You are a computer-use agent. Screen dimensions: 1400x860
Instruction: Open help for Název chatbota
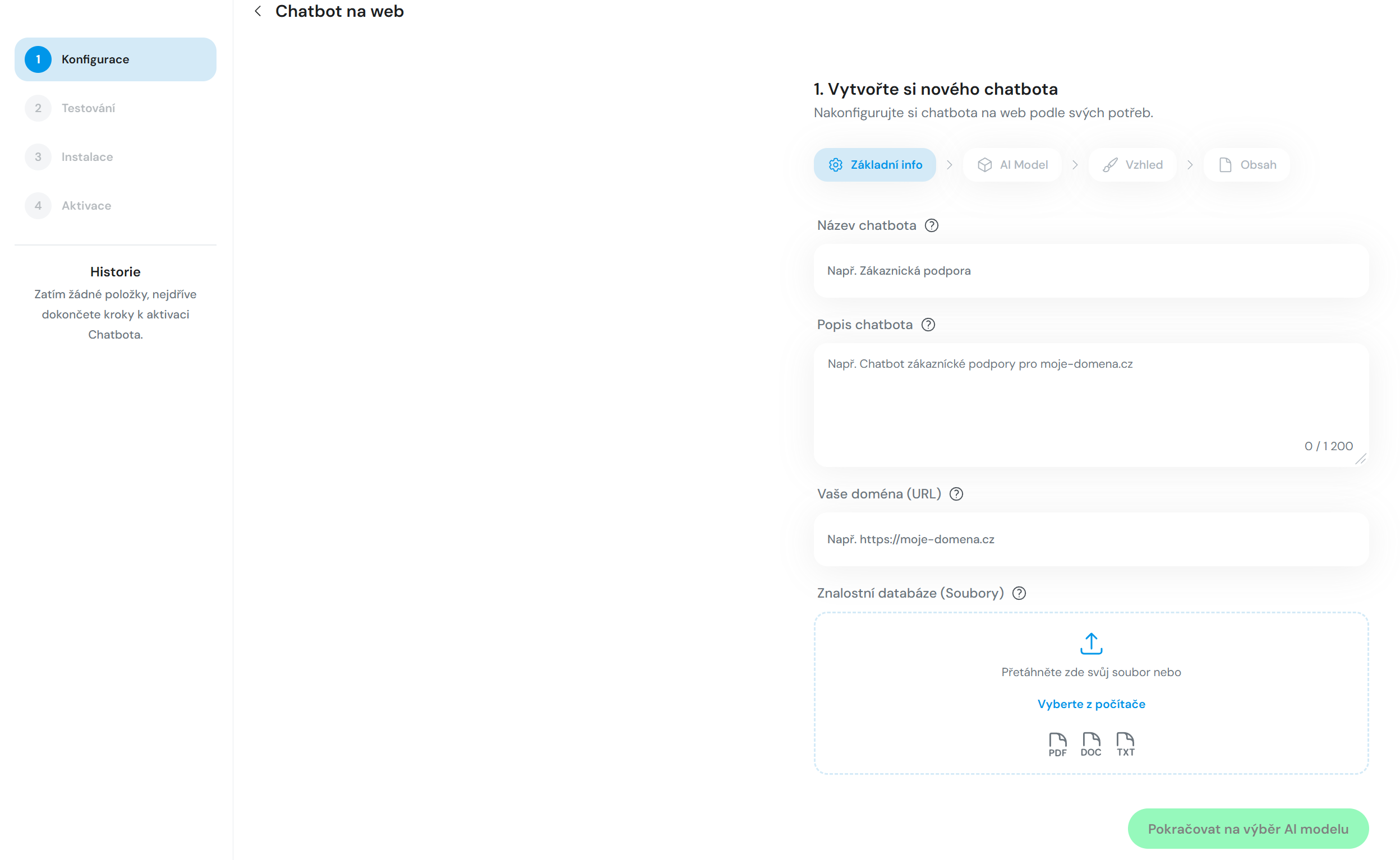[931, 225]
